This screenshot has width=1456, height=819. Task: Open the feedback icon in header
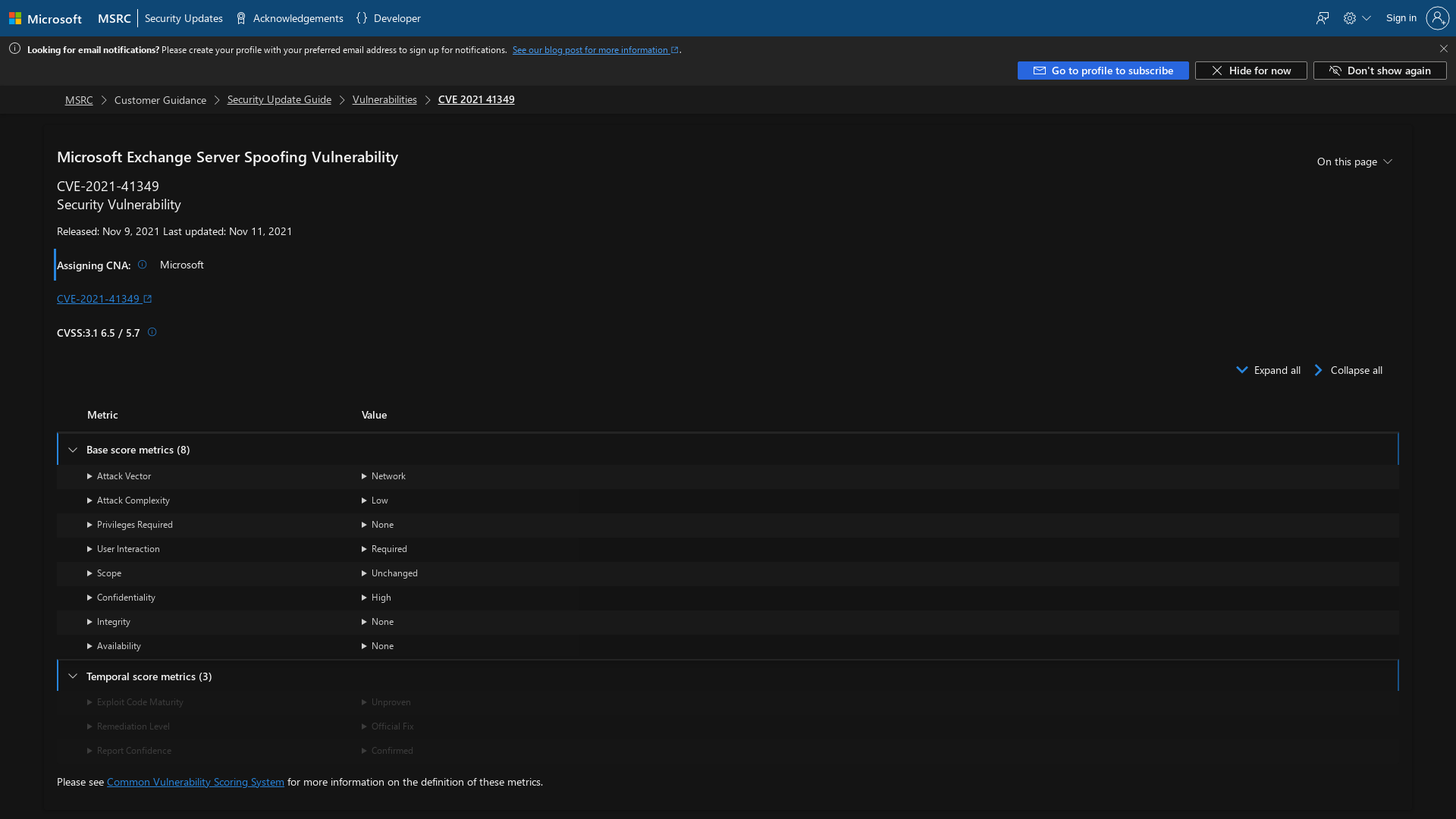click(1323, 18)
